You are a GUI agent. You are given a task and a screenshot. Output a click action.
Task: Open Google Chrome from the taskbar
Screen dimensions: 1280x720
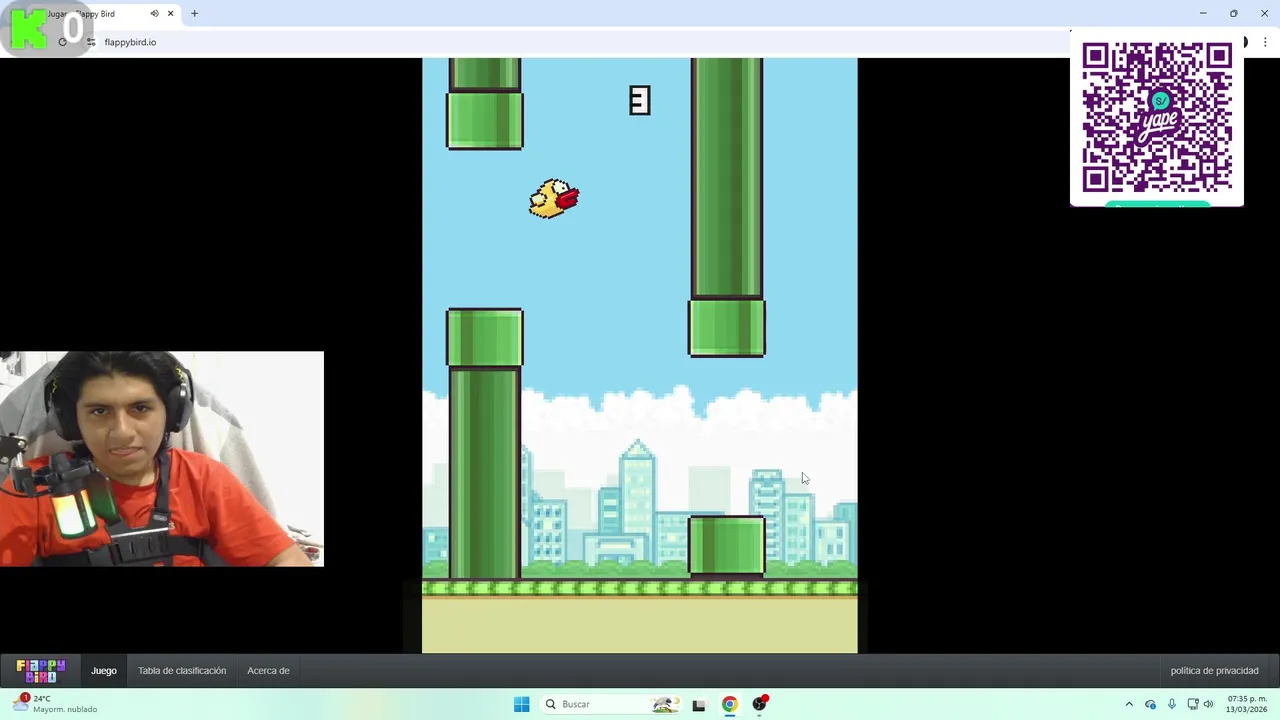pyautogui.click(x=729, y=704)
